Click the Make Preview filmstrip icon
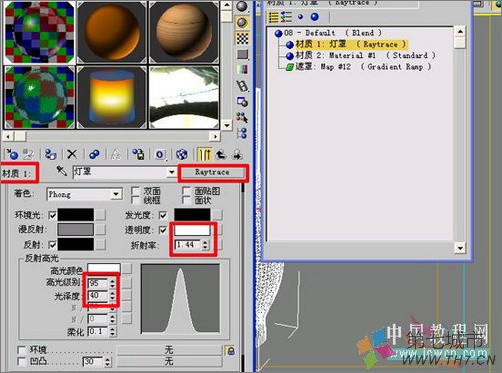Screen dimensions: 502x373 tap(242, 86)
